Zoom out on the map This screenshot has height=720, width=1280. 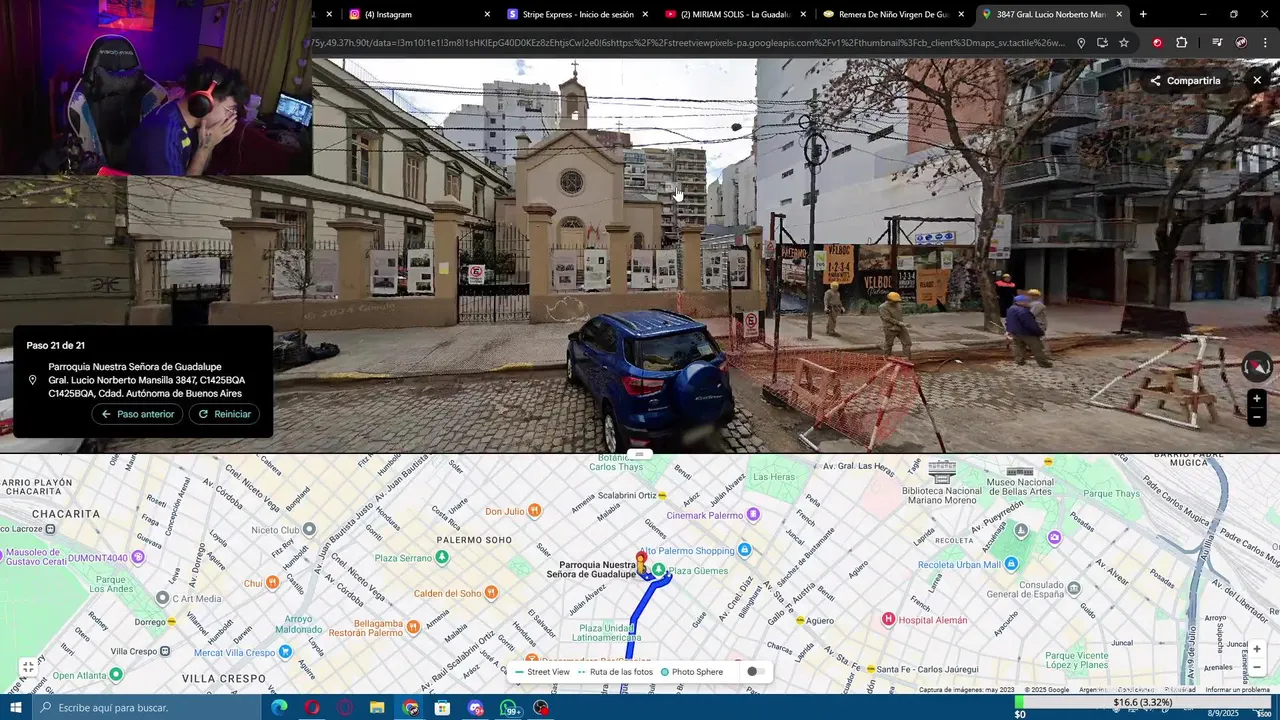(x=1257, y=667)
